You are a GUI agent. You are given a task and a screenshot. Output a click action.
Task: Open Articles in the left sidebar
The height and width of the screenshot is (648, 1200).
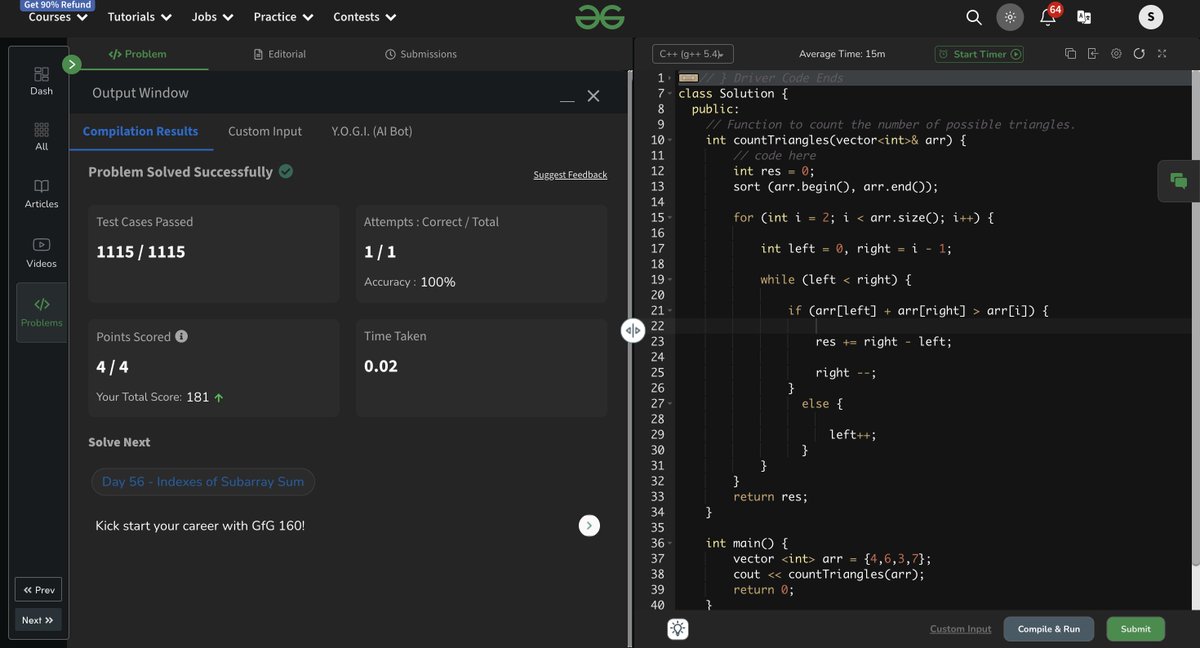pyautogui.click(x=41, y=194)
